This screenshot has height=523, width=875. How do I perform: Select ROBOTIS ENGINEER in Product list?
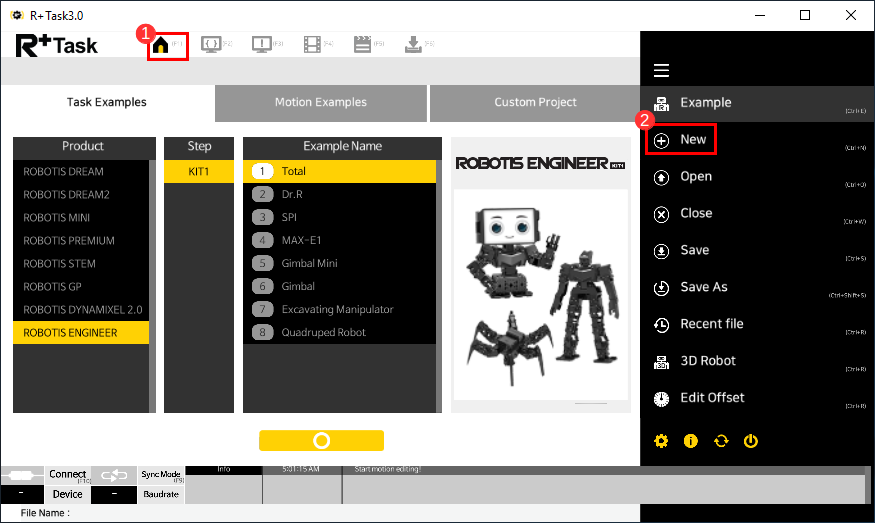[81, 333]
